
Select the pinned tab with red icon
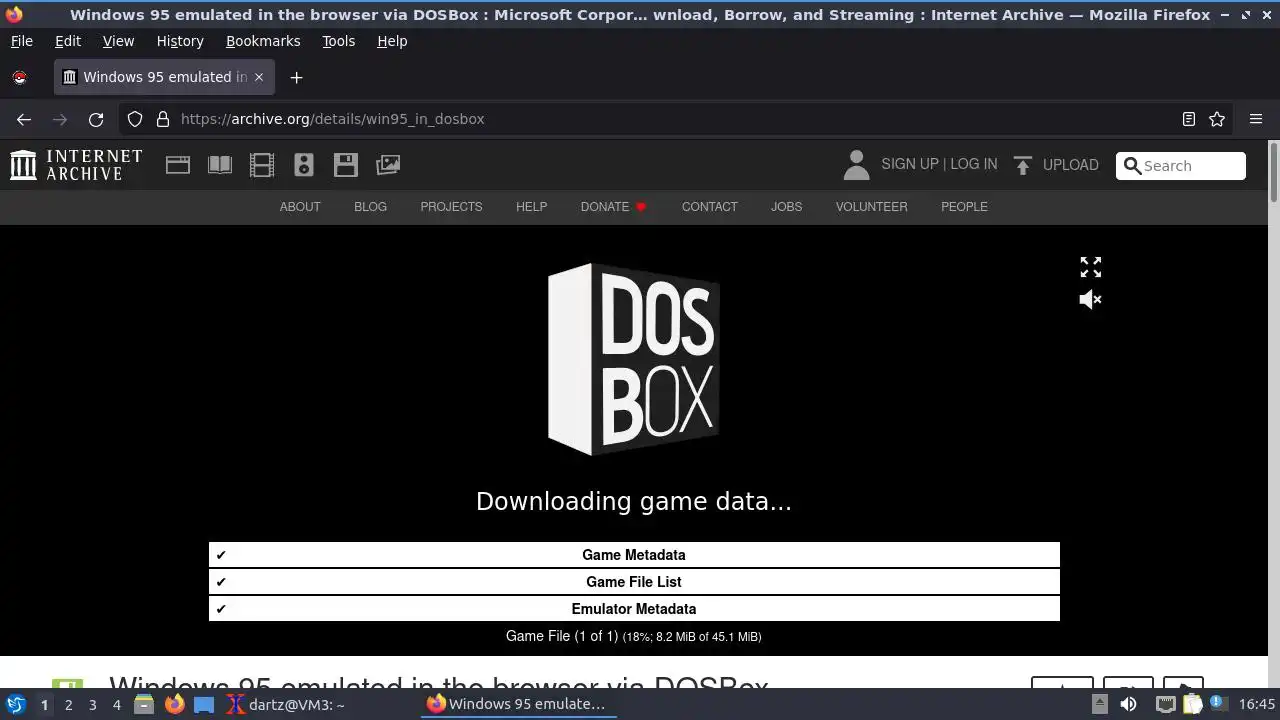(x=19, y=77)
